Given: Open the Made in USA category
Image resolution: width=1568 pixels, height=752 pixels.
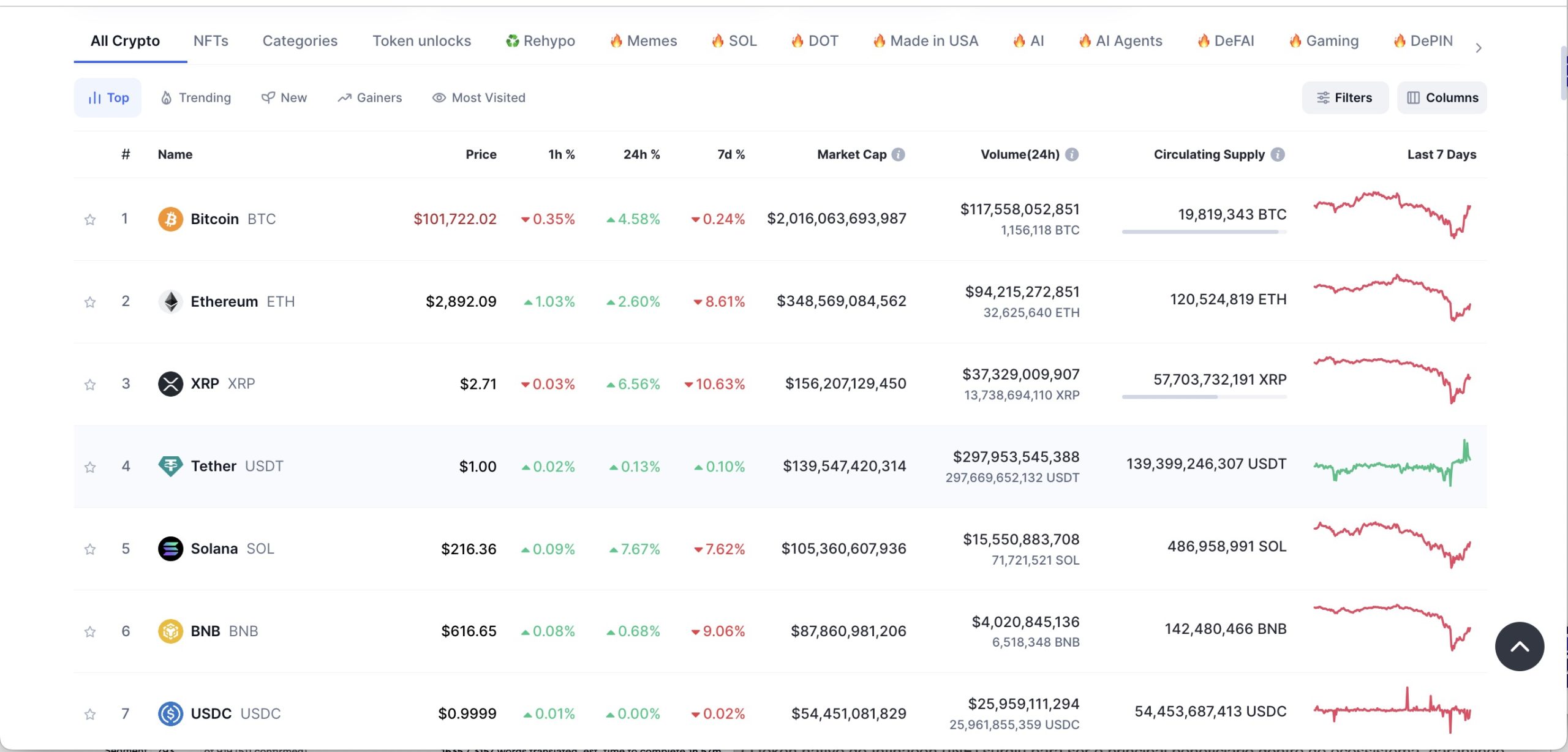Looking at the screenshot, I should (925, 41).
